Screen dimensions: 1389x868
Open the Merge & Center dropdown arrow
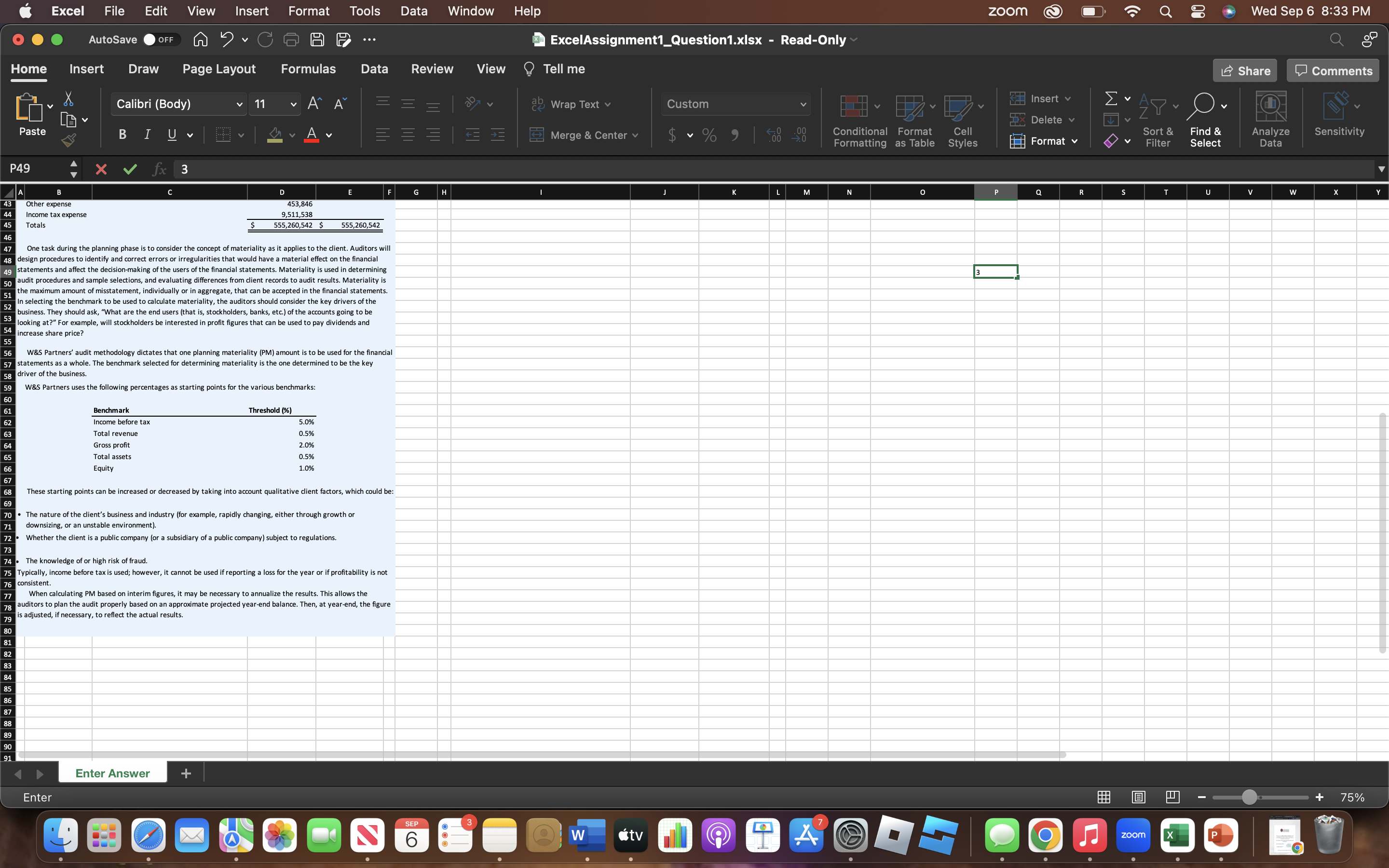[x=635, y=136]
